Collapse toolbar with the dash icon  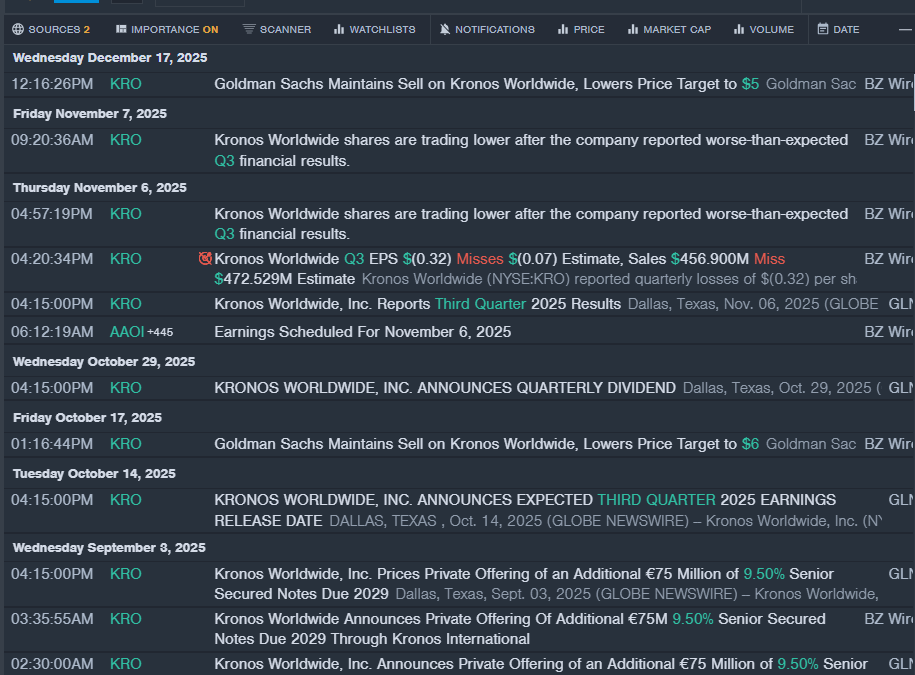905,29
